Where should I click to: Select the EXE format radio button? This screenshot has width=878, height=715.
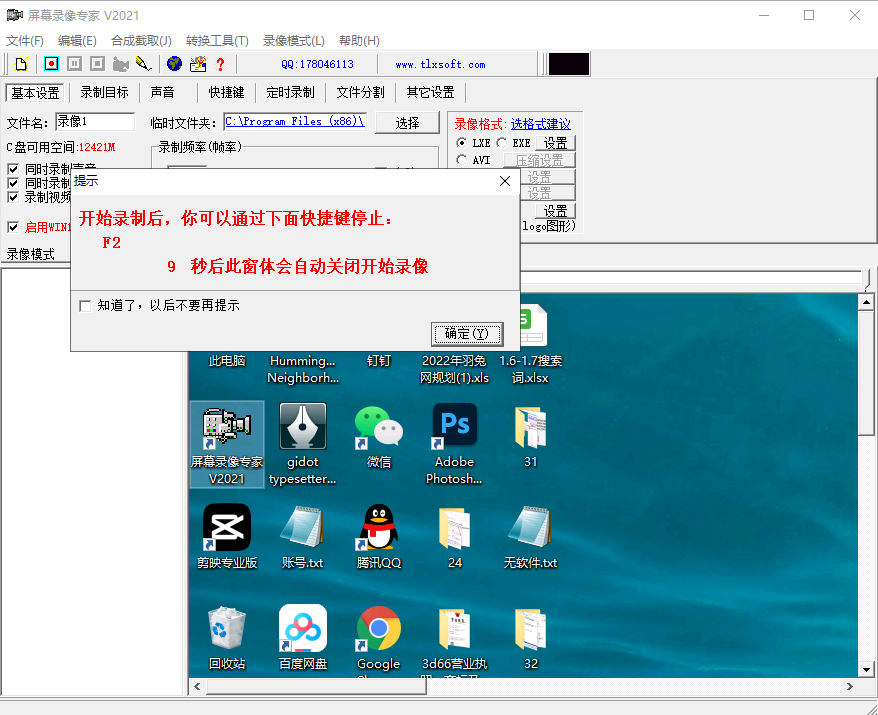point(502,143)
